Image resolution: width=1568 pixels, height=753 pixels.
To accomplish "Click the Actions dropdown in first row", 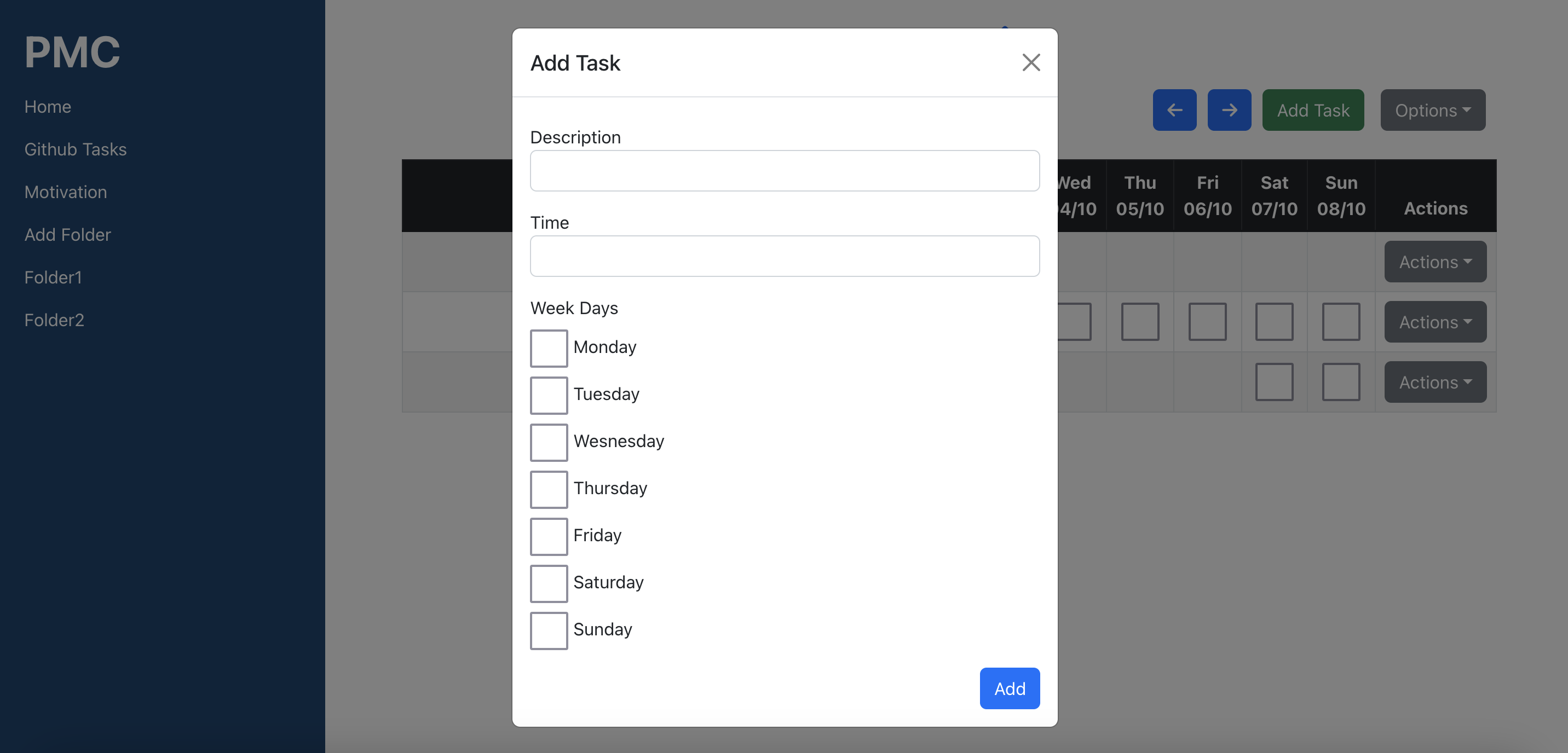I will [1435, 261].
